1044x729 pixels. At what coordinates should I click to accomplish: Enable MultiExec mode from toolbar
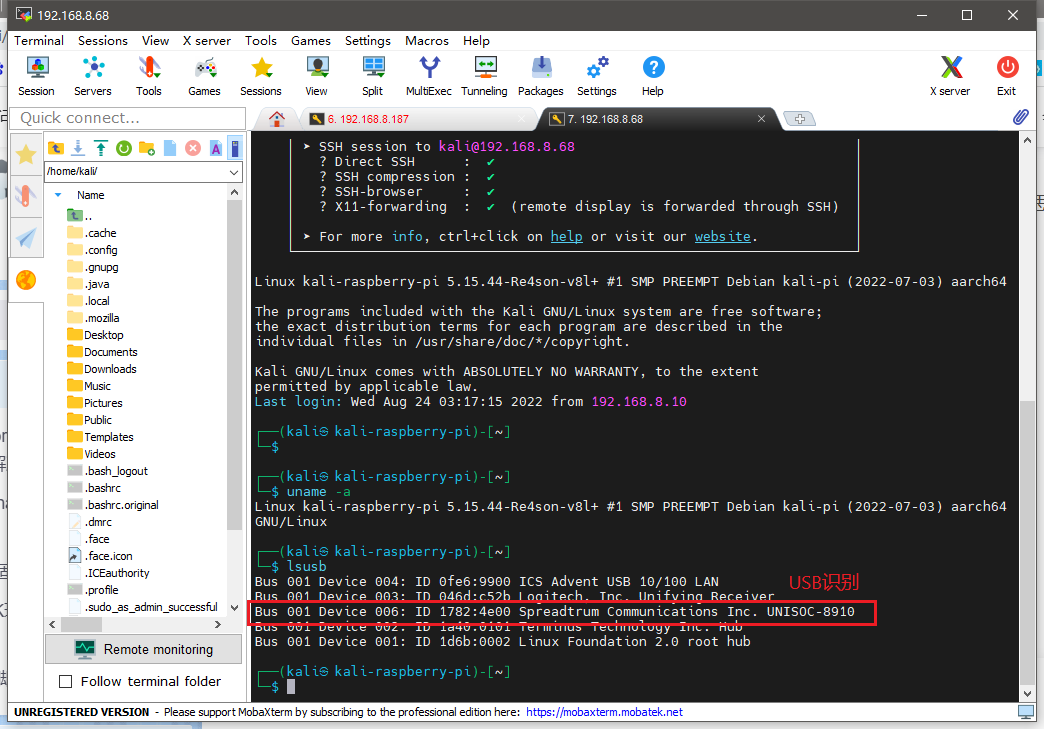[429, 77]
